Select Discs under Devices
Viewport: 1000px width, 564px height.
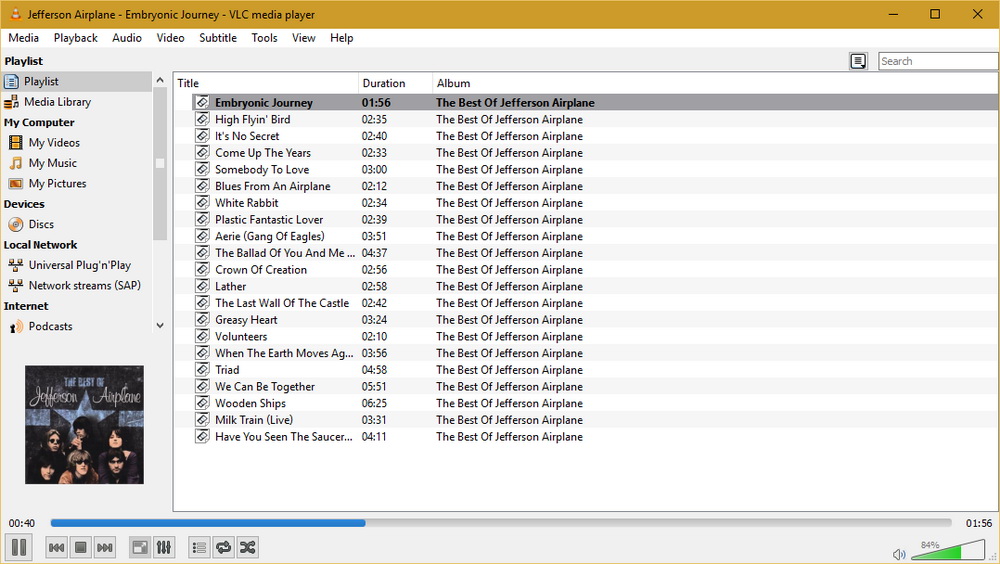[77, 225]
